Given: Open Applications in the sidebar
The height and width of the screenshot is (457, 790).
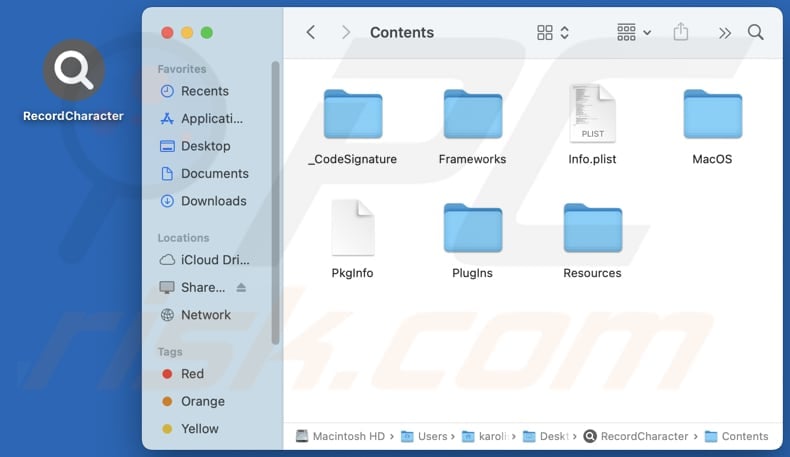Looking at the screenshot, I should pyautogui.click(x=202, y=119).
